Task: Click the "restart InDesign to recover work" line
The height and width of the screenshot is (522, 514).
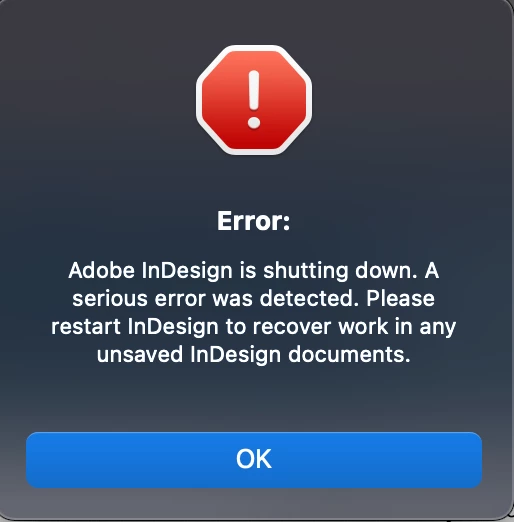Action: click(254, 327)
